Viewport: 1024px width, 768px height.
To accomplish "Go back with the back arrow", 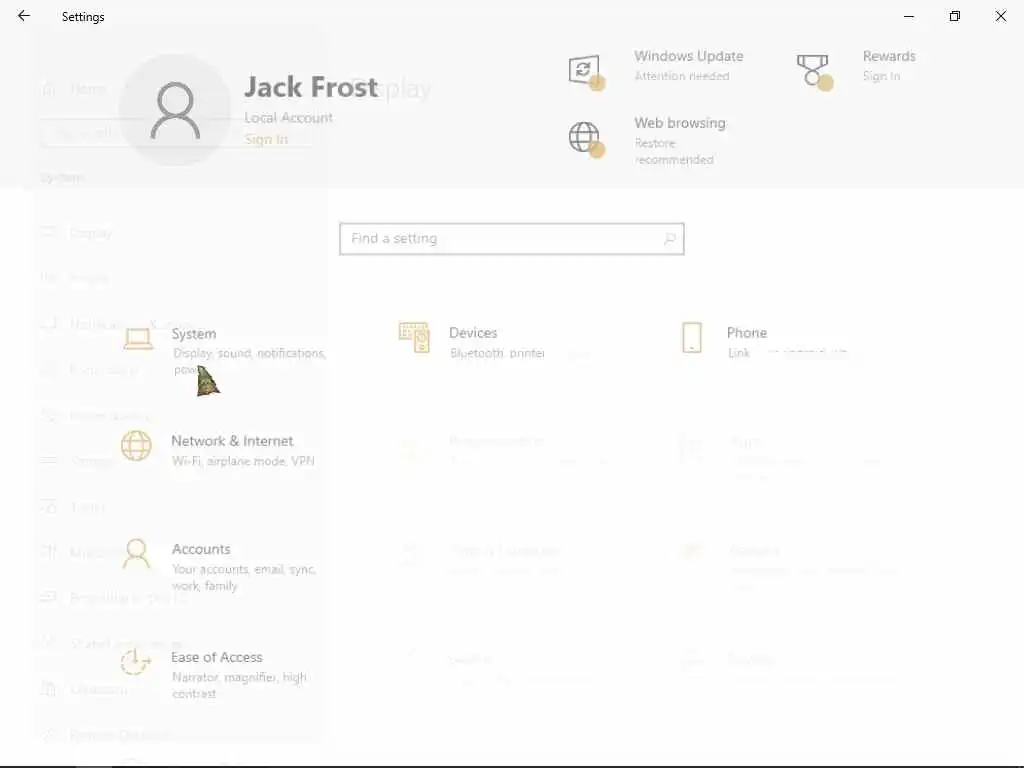I will tap(24, 16).
